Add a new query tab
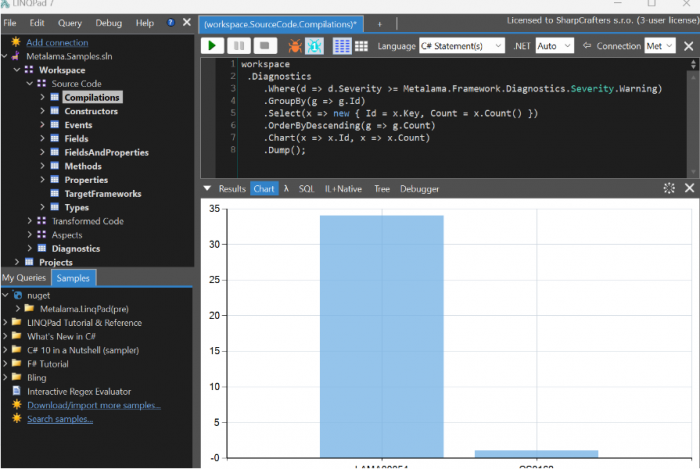Screen dimensions: 700x469 coord(379,24)
